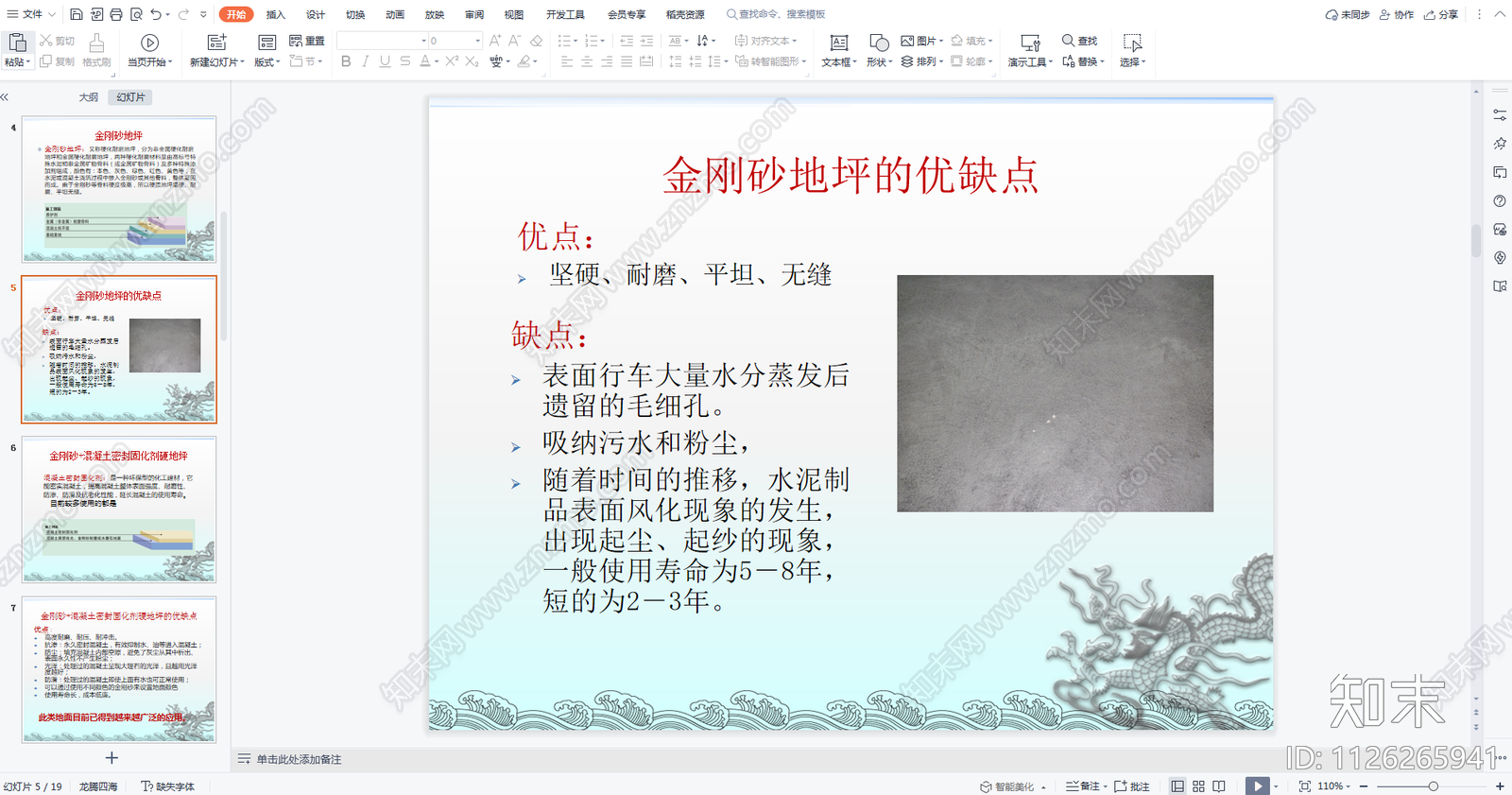Switch to the Outline (大纲) pane tab
The image size is (1512, 795).
(x=89, y=97)
